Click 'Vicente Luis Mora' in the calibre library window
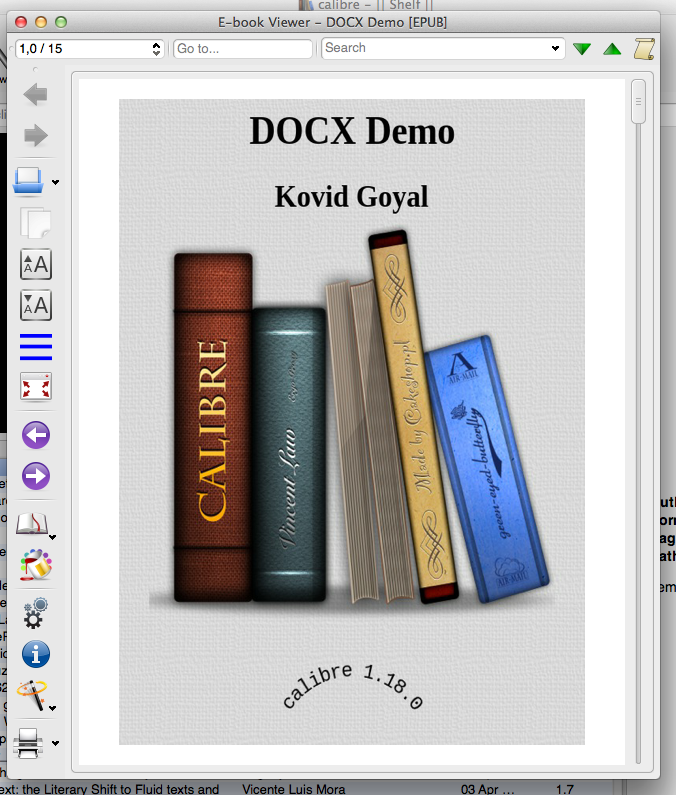 [x=294, y=789]
